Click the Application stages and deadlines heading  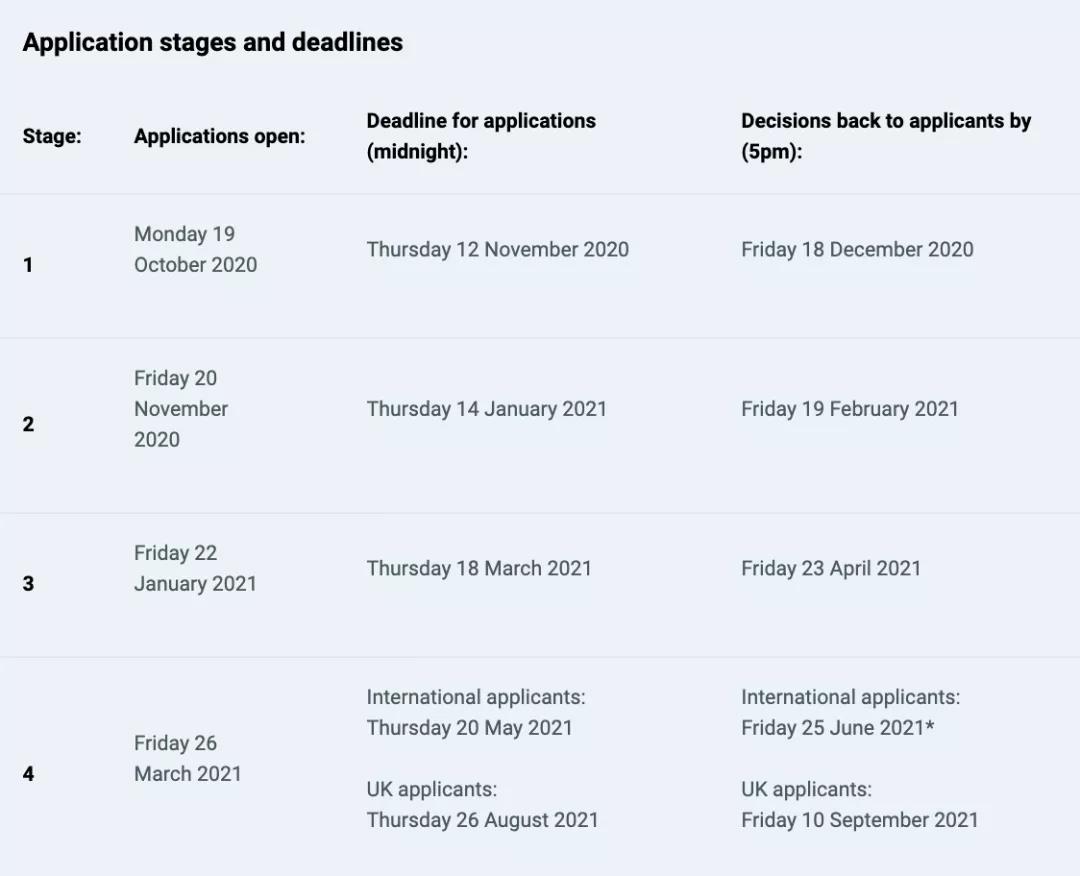click(213, 43)
